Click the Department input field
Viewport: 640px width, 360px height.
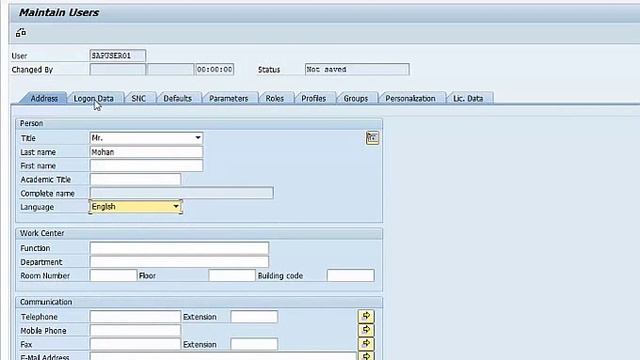click(179, 262)
